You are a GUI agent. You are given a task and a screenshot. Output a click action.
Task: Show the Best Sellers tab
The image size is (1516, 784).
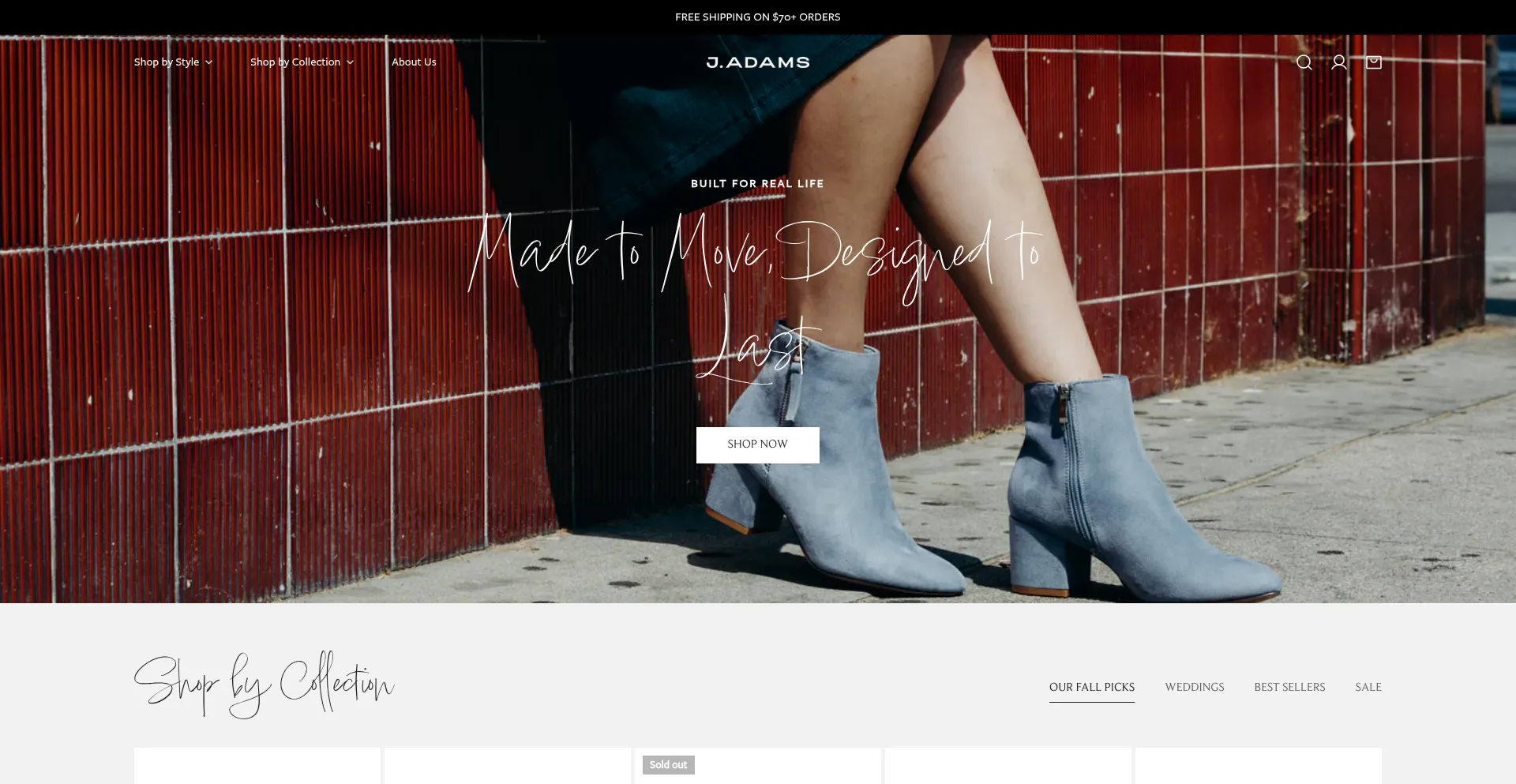[1289, 687]
